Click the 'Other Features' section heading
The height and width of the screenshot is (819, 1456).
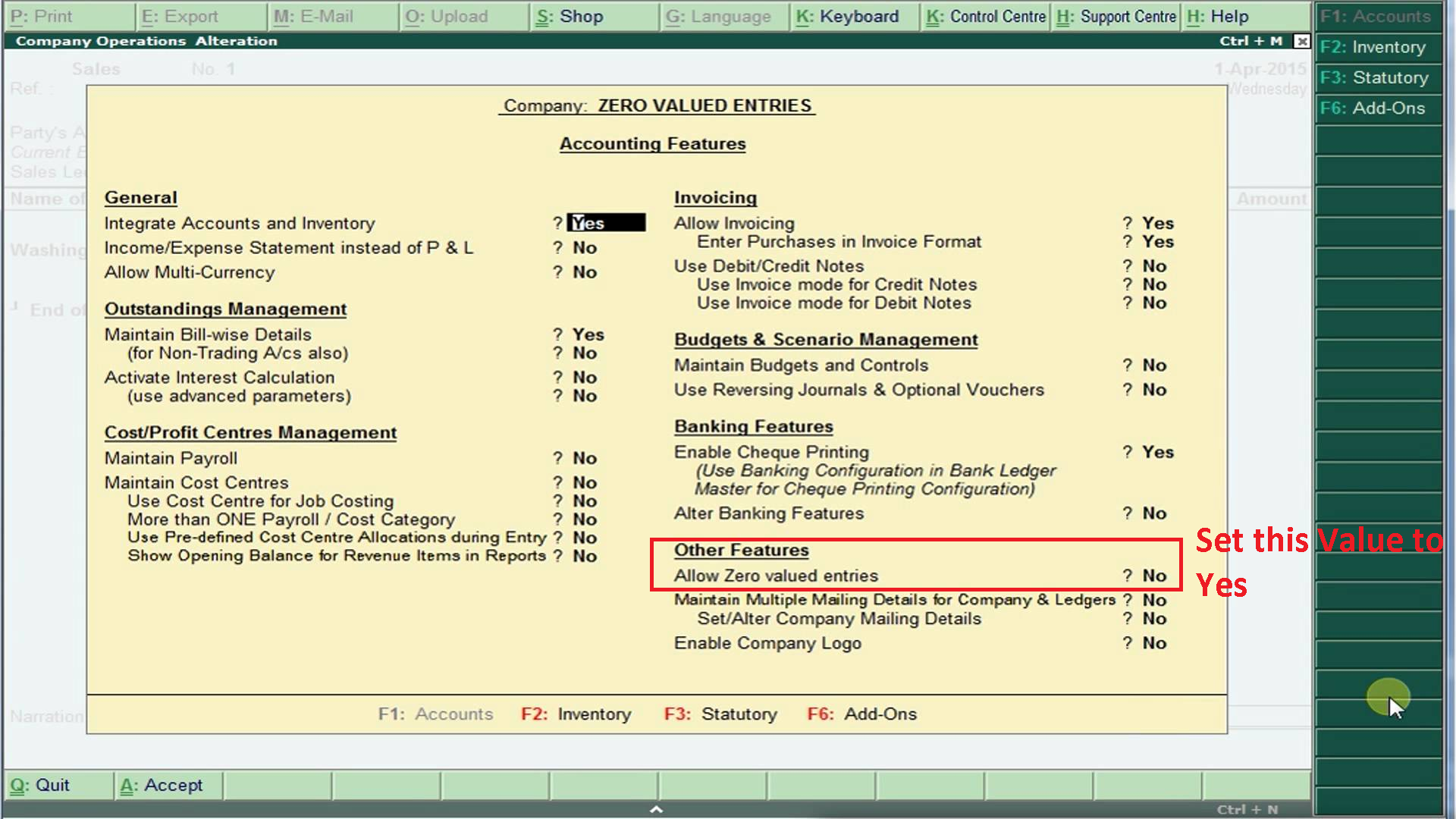click(742, 551)
